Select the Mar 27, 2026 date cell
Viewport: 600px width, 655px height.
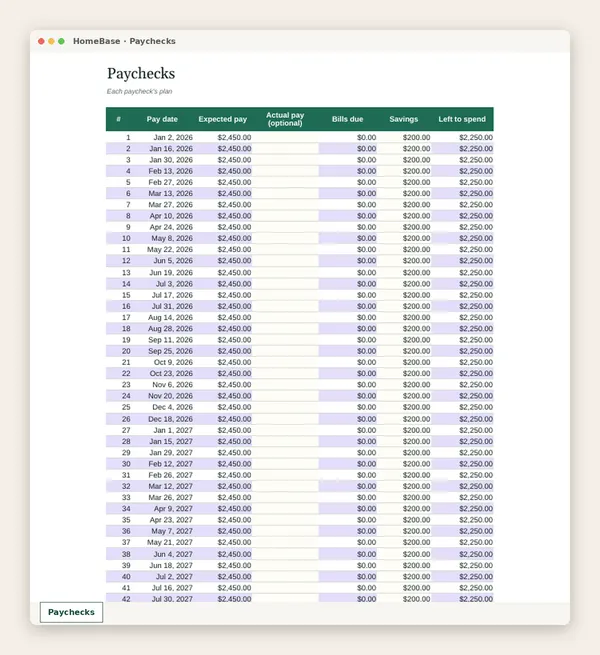pyautogui.click(x=163, y=205)
